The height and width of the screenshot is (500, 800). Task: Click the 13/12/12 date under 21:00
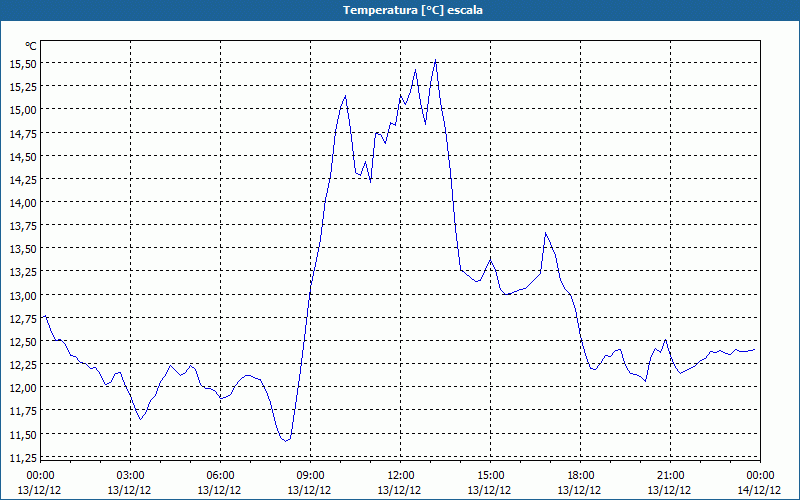[669, 490]
